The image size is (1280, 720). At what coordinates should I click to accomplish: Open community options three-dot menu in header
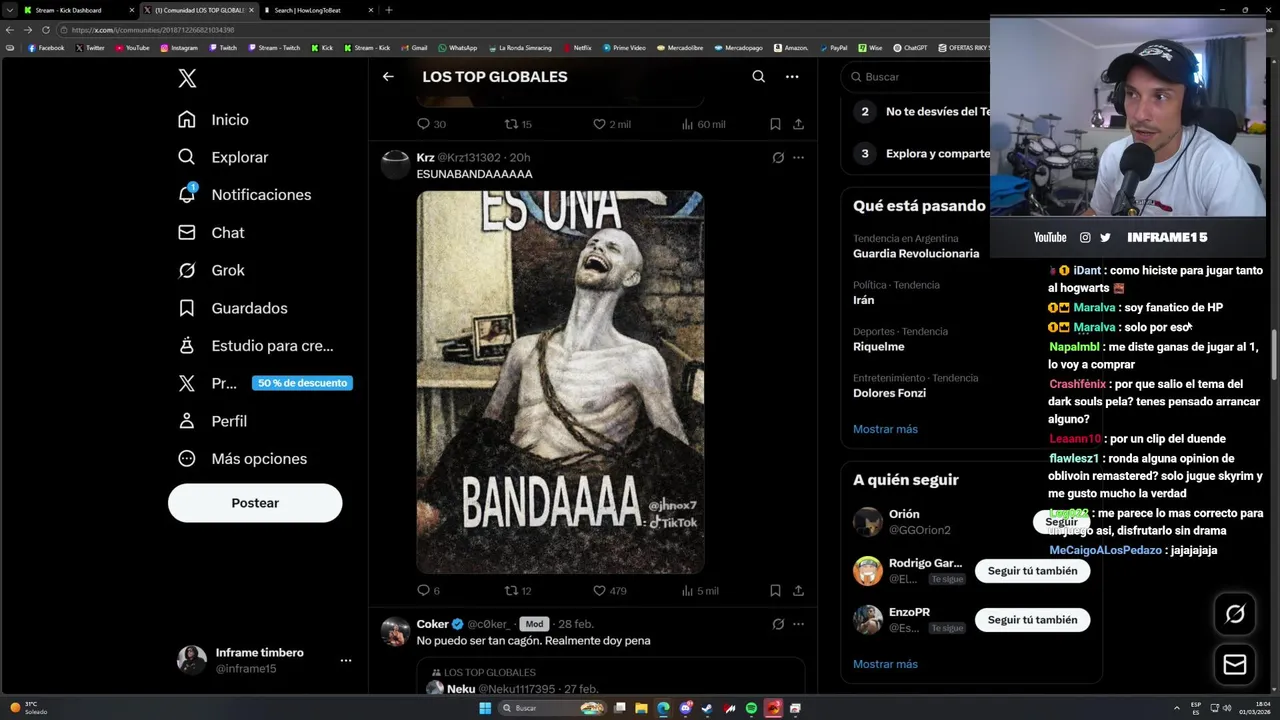(x=792, y=77)
